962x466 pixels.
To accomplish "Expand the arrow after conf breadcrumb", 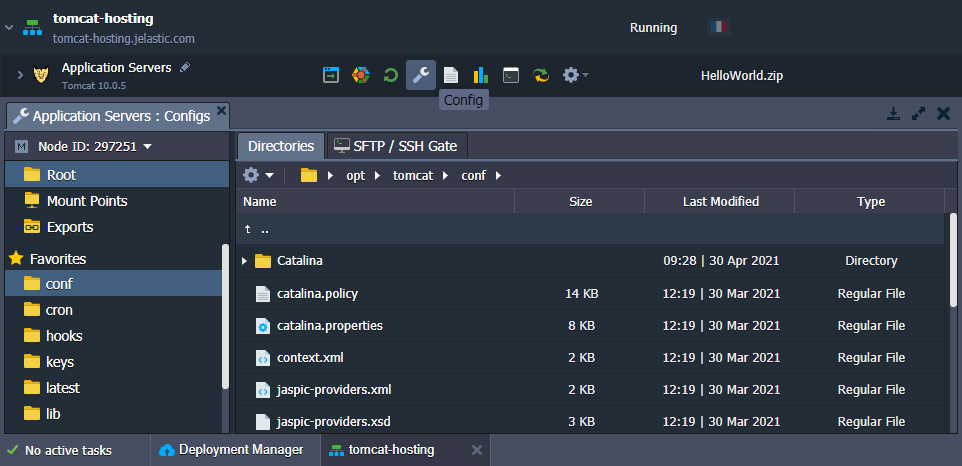I will (x=498, y=175).
